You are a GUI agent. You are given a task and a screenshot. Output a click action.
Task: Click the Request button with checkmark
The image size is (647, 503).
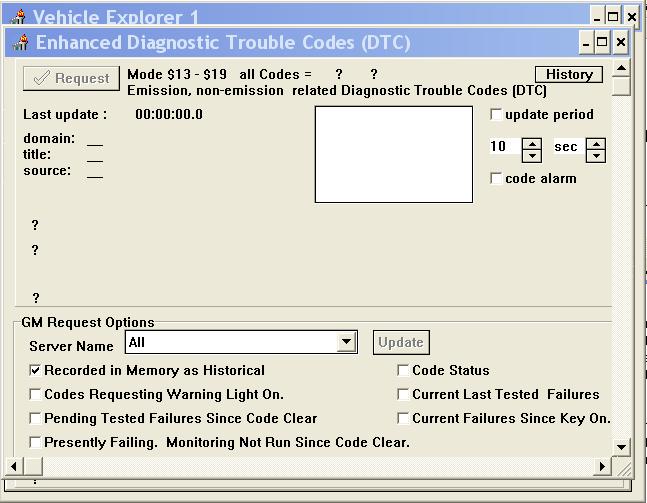click(71, 79)
